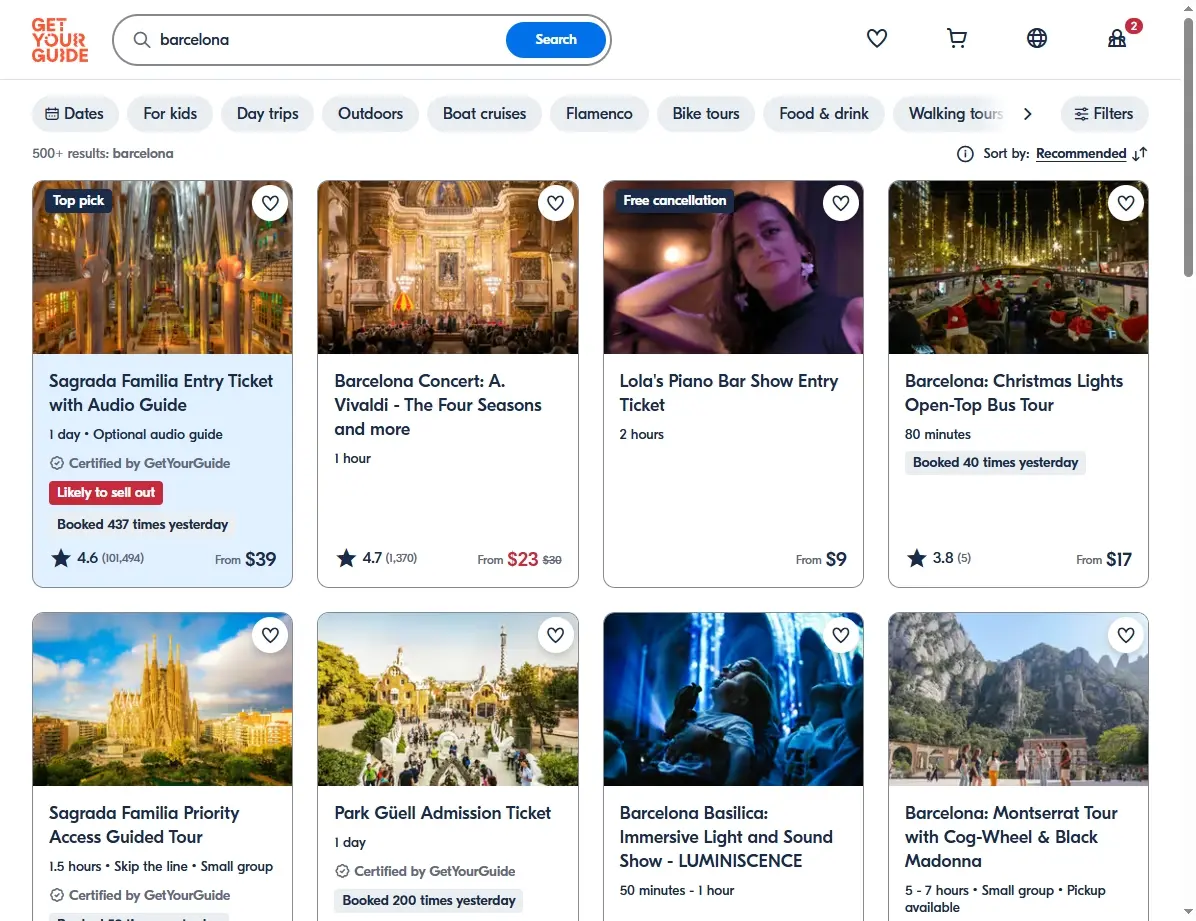The image size is (1196, 921).
Task: Click the From $23 discounted price
Action: tap(519, 559)
